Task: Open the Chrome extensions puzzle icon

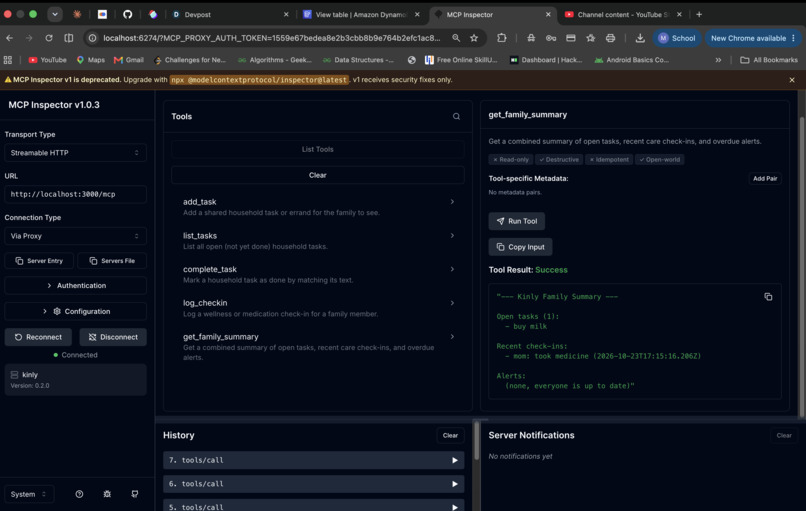Action: [502, 38]
